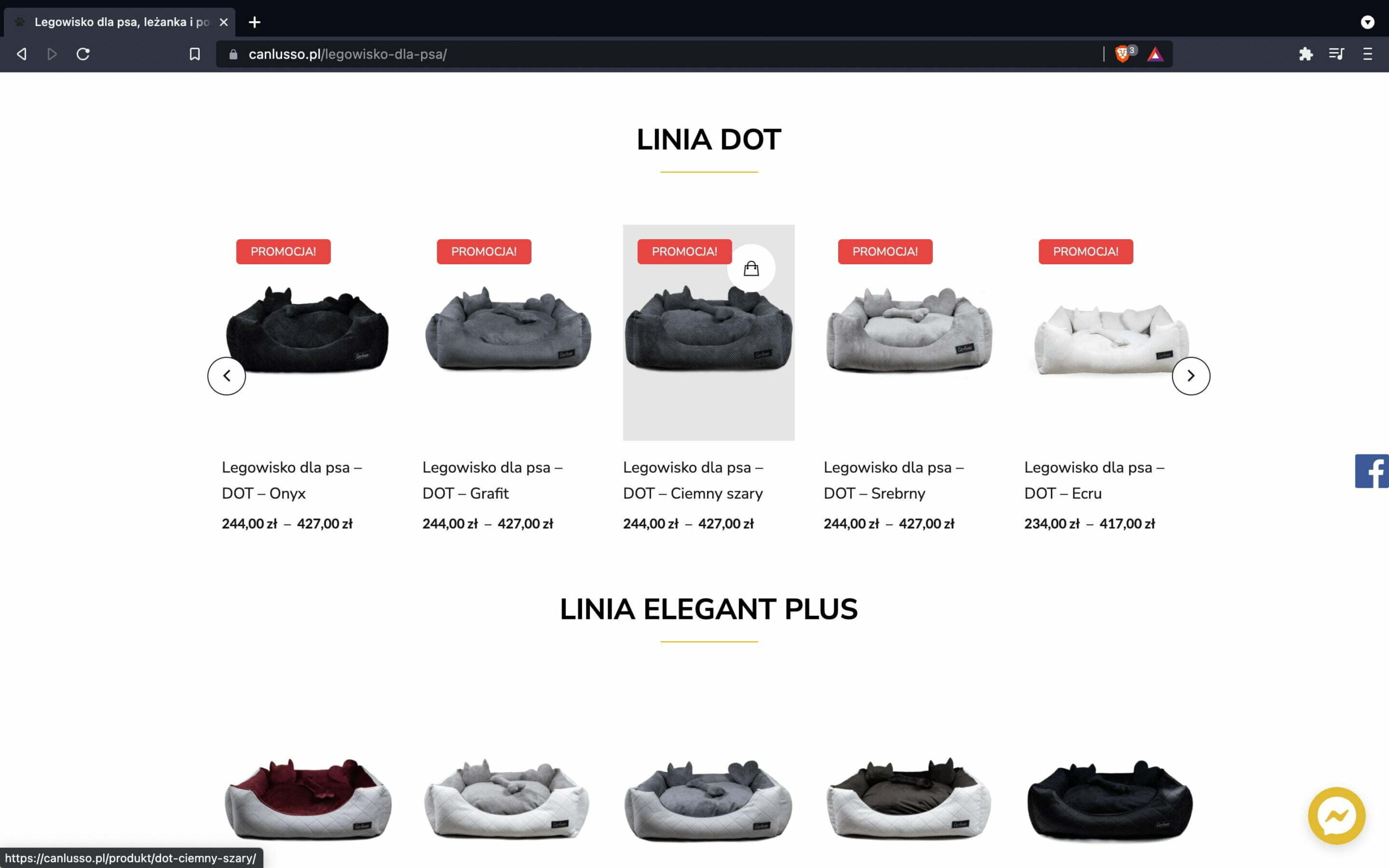
Task: Open the DOT – Onyx product link
Action: (x=291, y=480)
